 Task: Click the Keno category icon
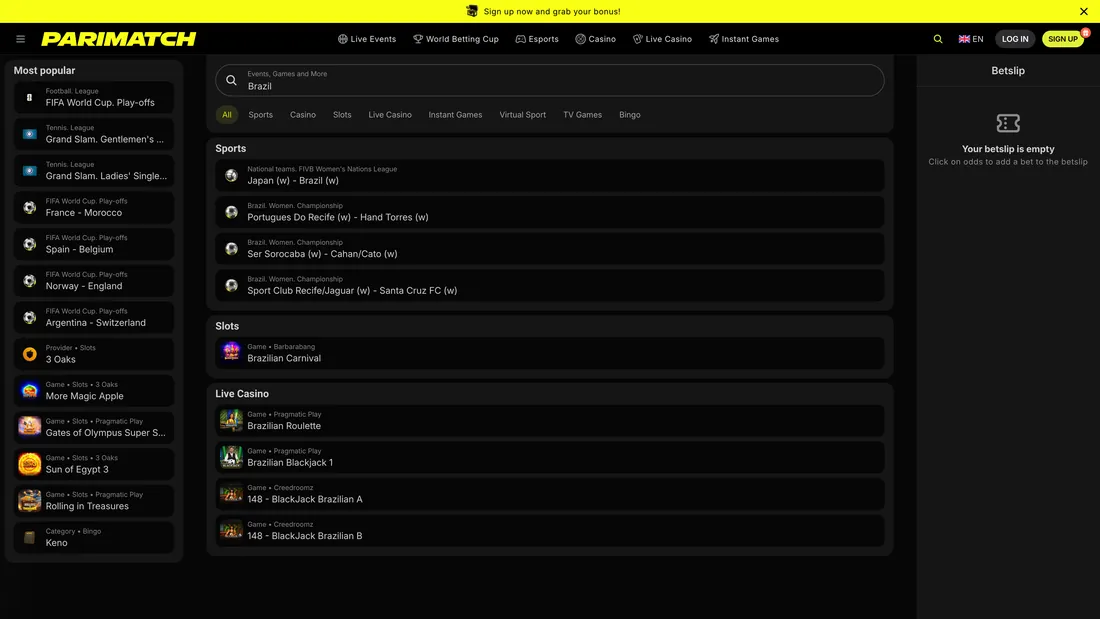tap(29, 538)
